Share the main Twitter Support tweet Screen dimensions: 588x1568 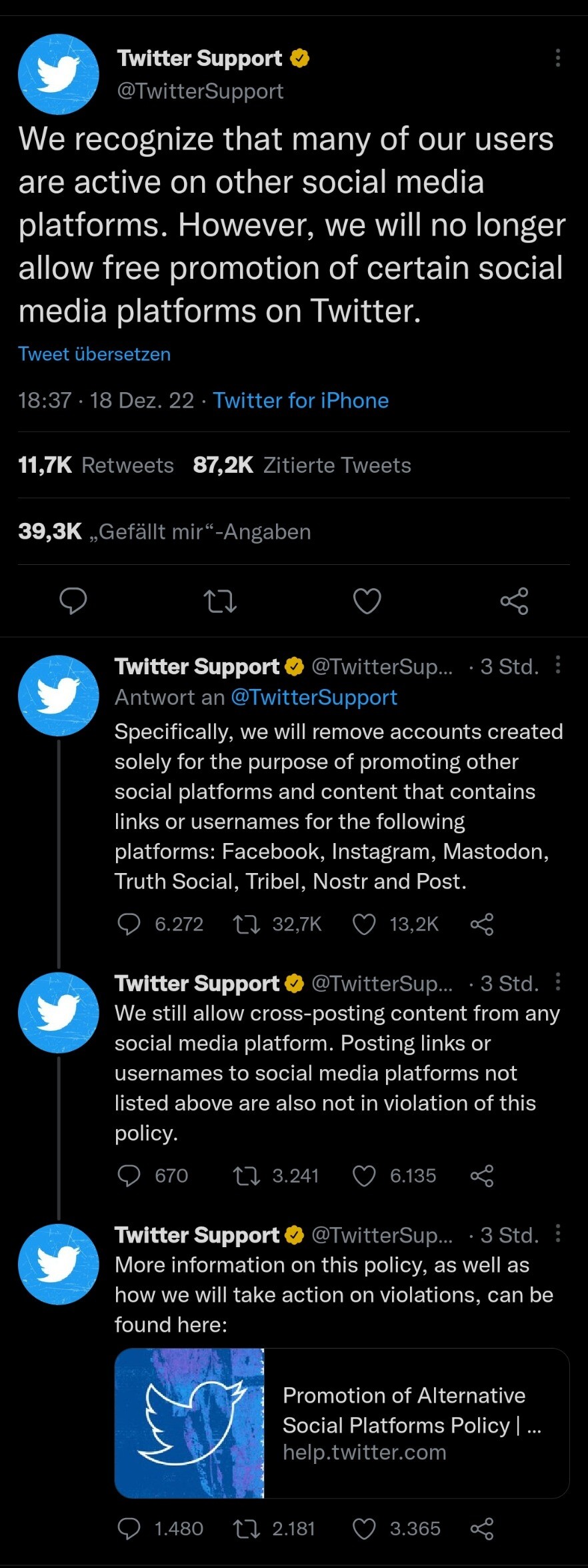pos(514,601)
